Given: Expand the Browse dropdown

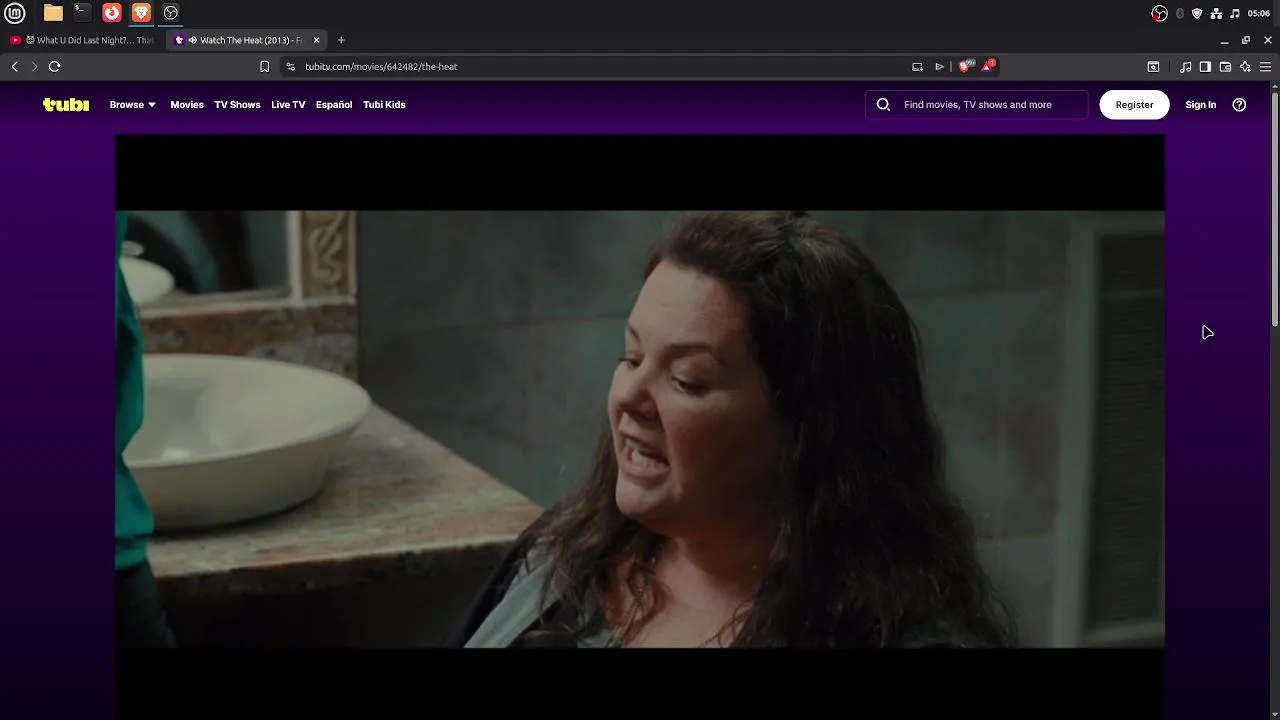Looking at the screenshot, I should point(132,104).
